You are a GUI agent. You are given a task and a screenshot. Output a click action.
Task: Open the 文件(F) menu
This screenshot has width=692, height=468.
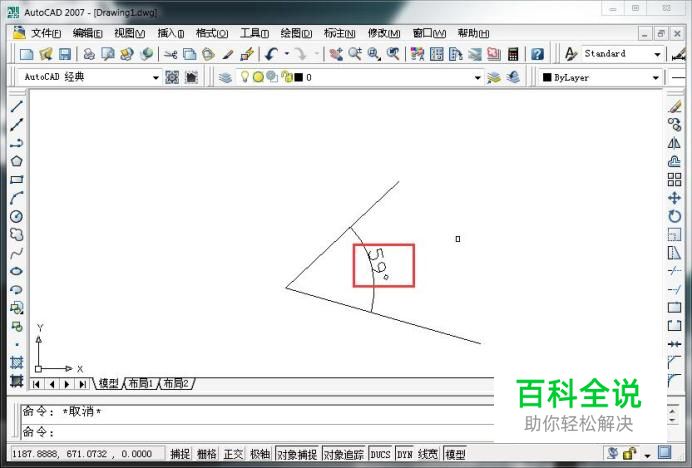pyautogui.click(x=46, y=33)
